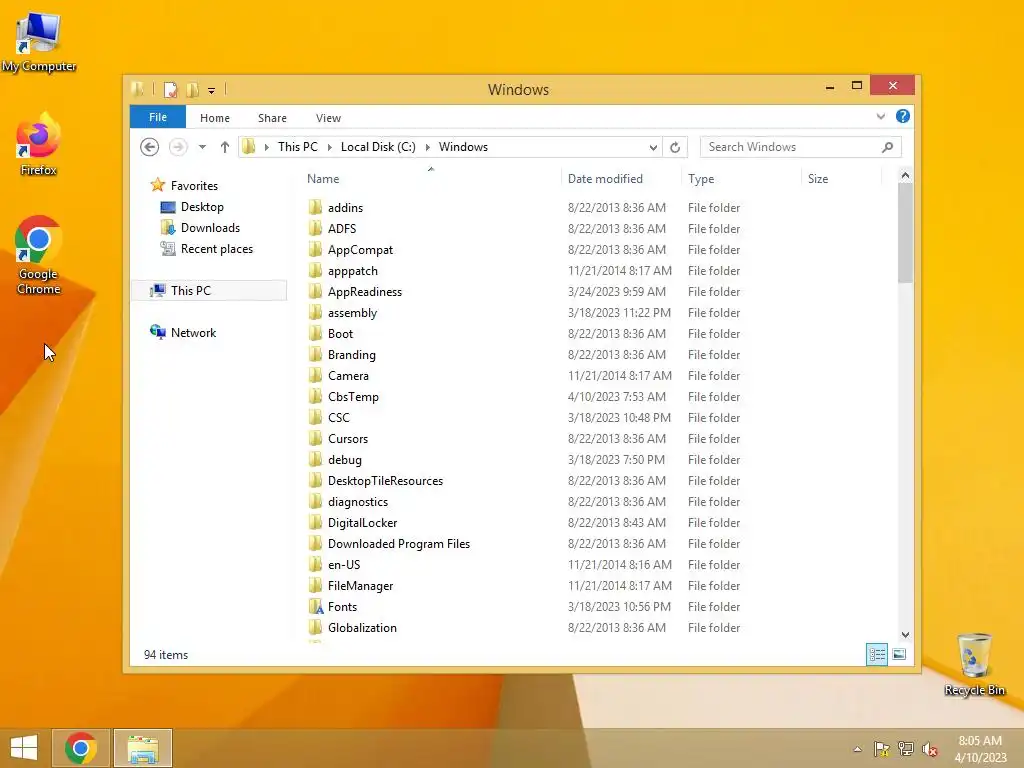Click the Back navigation arrow
Image resolution: width=1024 pixels, height=768 pixels.
coord(150,147)
